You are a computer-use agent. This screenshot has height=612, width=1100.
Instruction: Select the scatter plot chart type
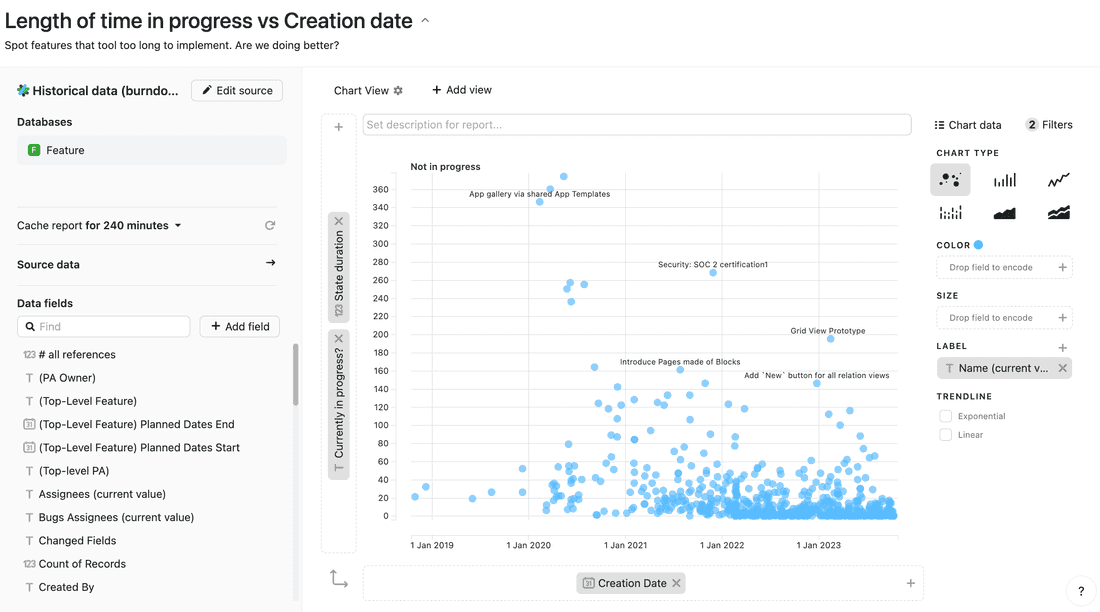(x=950, y=180)
